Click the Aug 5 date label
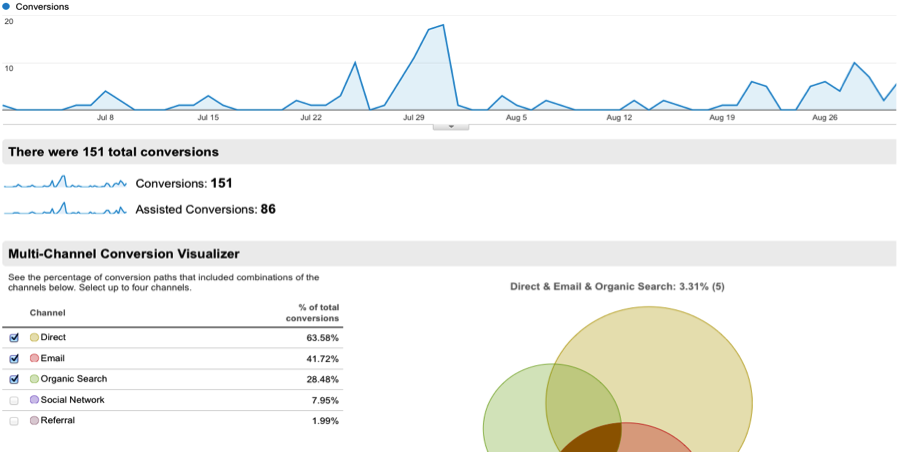This screenshot has height=453, width=897. 517,118
